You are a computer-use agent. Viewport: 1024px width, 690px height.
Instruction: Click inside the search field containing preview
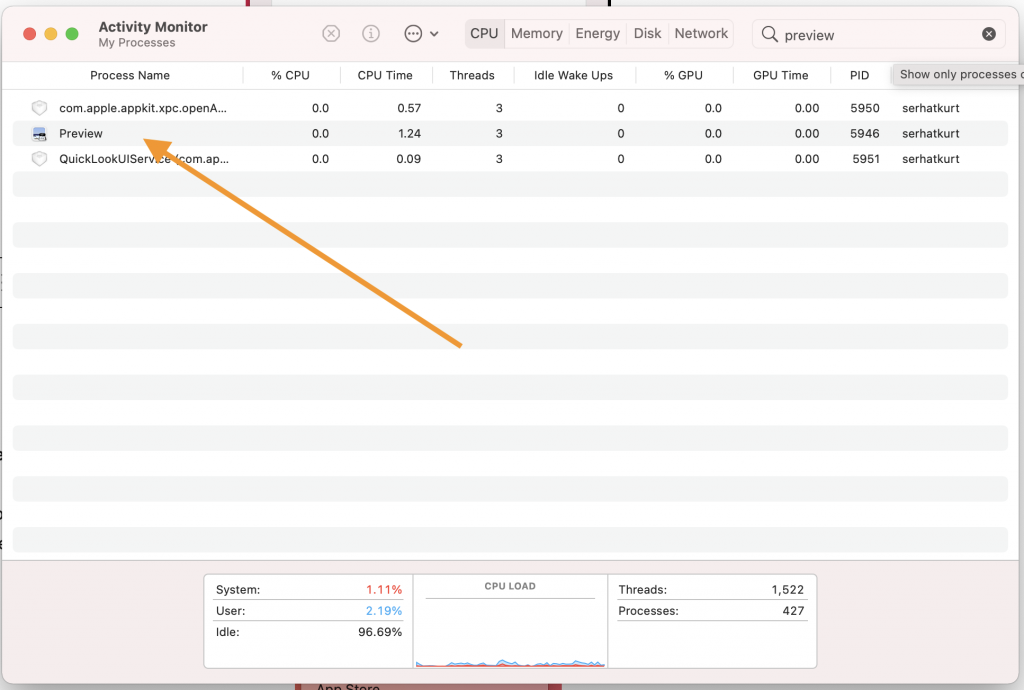[x=878, y=34]
